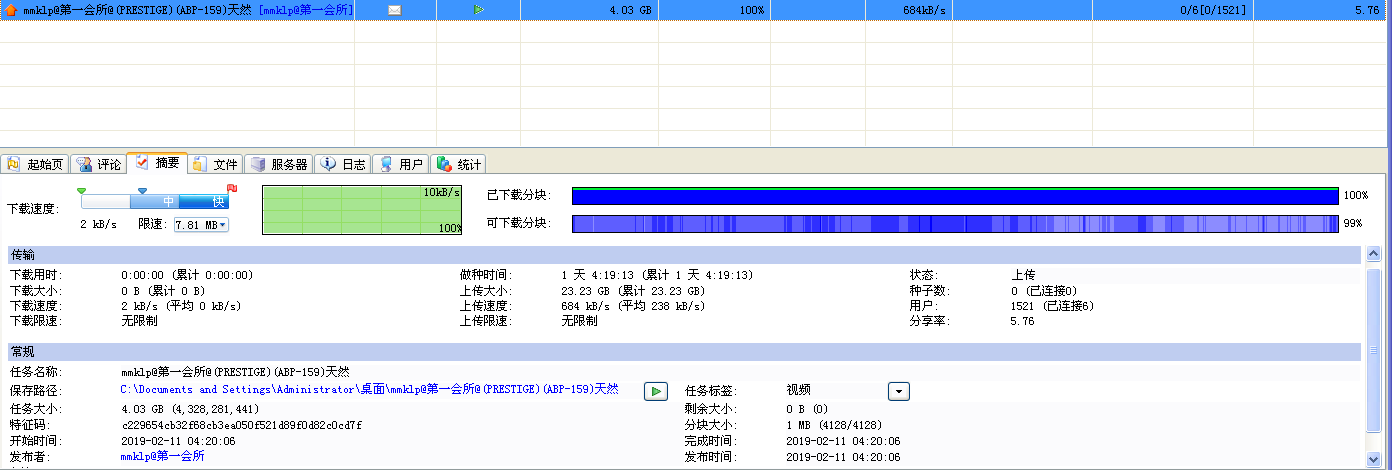Click the envelope icon in the task row

tap(394, 10)
